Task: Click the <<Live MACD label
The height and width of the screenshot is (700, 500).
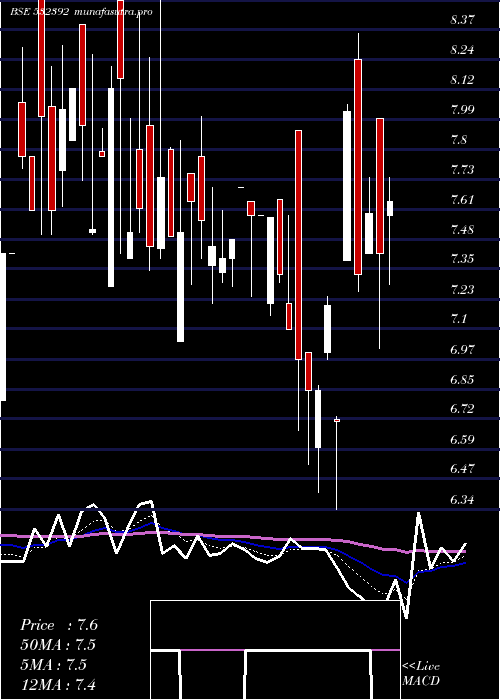Action: point(421,674)
